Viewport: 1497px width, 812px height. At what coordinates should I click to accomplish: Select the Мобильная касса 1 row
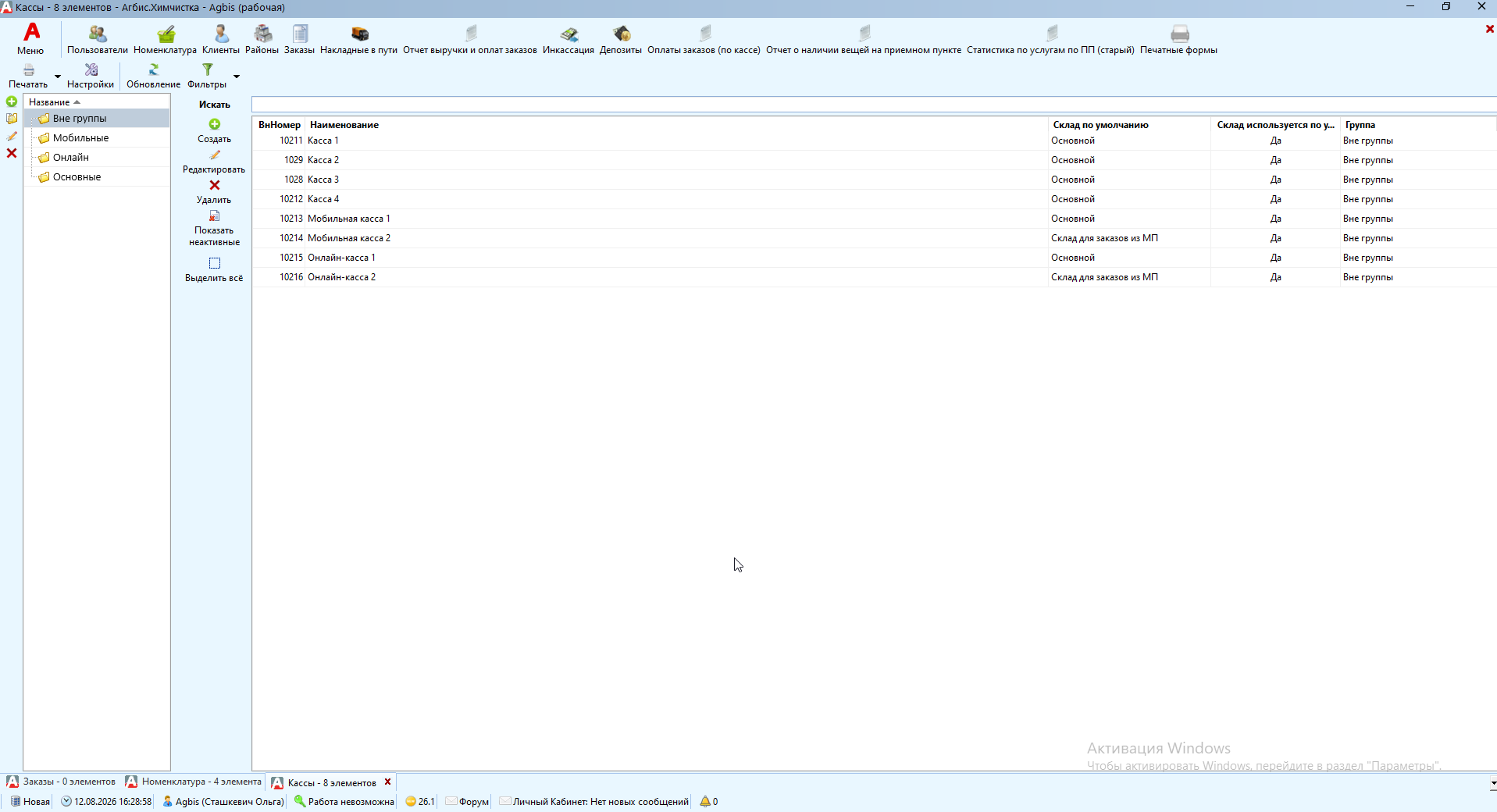[874, 219]
